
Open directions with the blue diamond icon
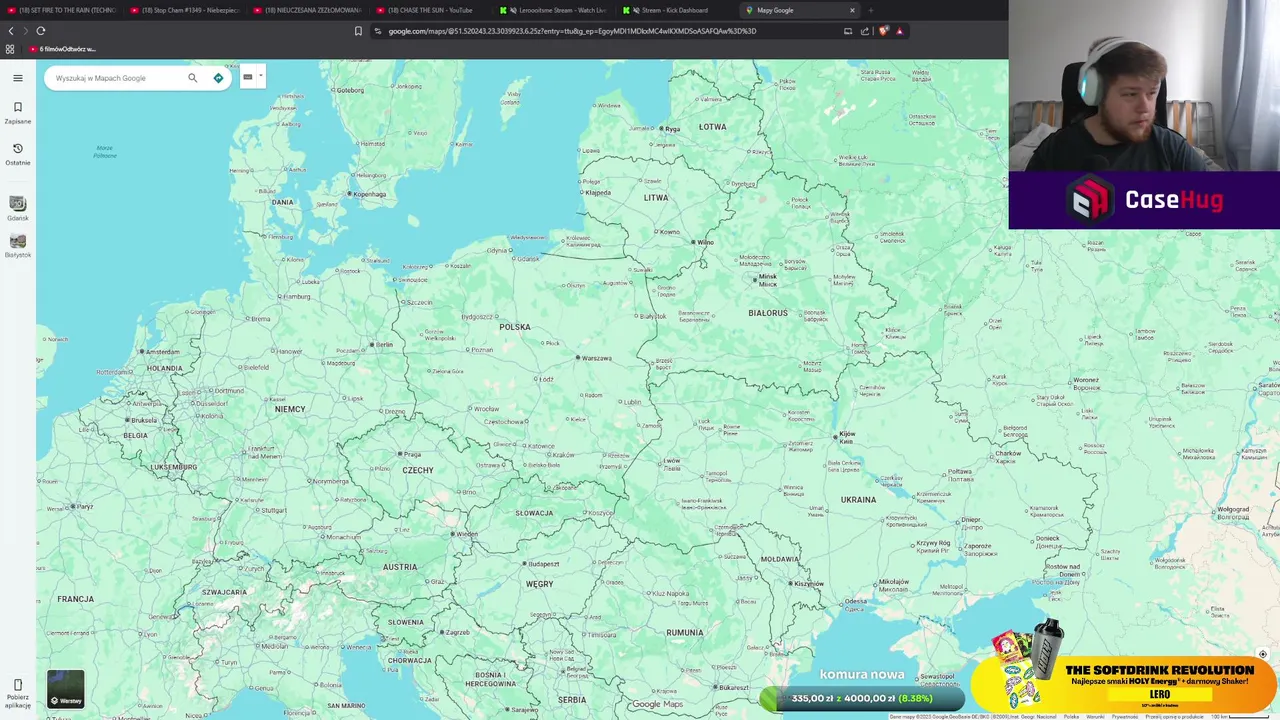[x=218, y=78]
